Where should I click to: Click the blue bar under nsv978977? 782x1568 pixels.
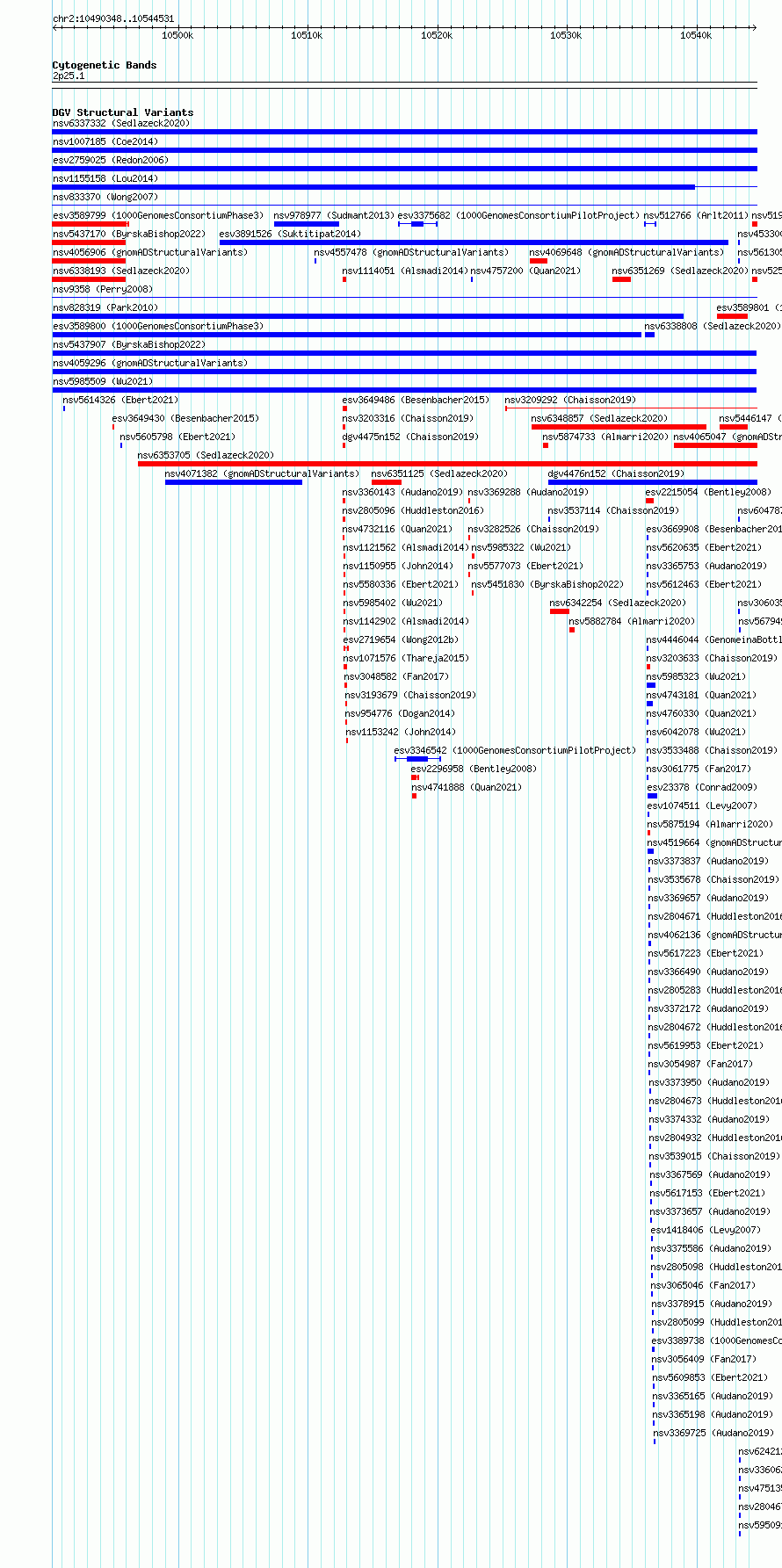307,224
